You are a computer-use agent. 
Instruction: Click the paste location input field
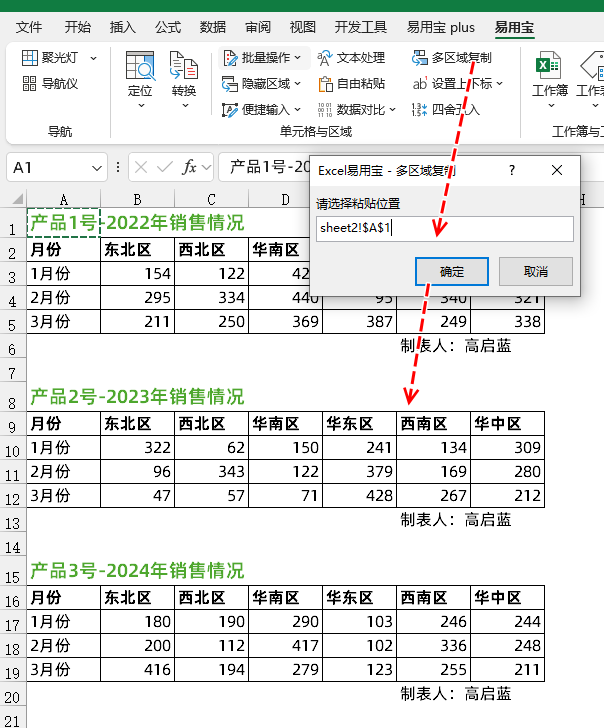tap(445, 228)
